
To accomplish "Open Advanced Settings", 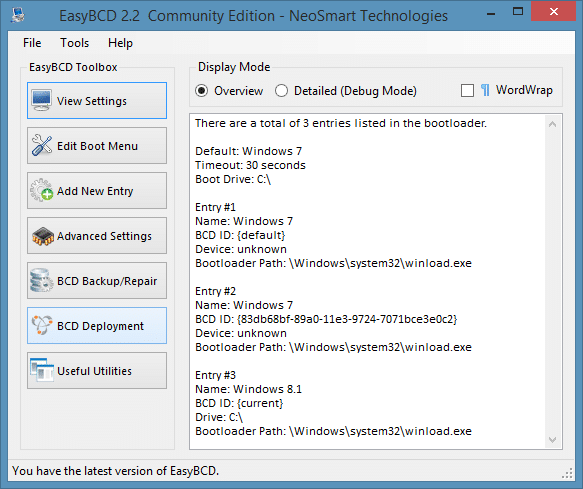I will [97, 236].
